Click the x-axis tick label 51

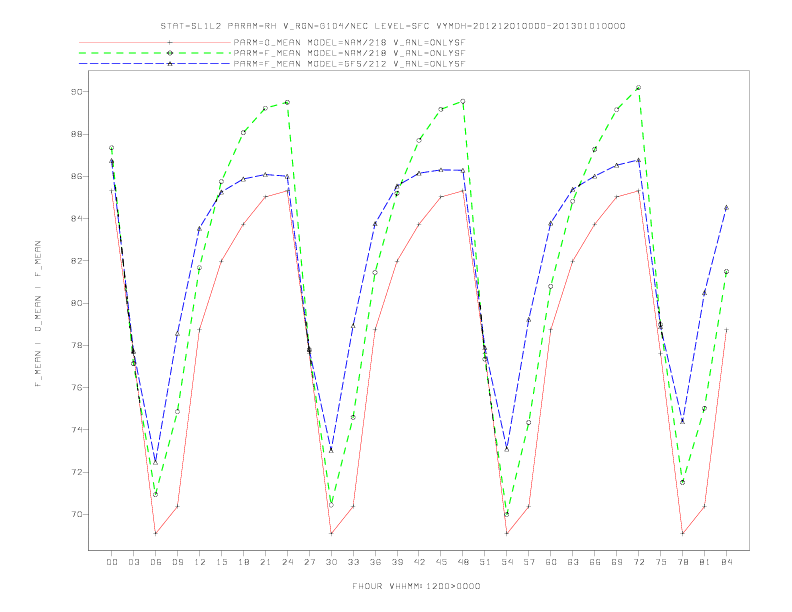tap(485, 562)
